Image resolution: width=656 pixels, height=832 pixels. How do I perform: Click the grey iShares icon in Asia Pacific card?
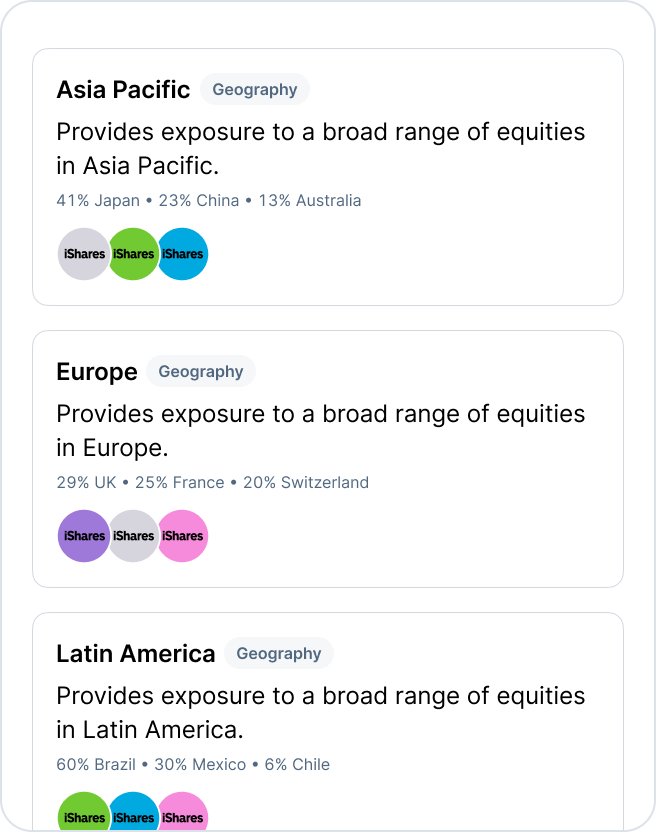pyautogui.click(x=82, y=254)
